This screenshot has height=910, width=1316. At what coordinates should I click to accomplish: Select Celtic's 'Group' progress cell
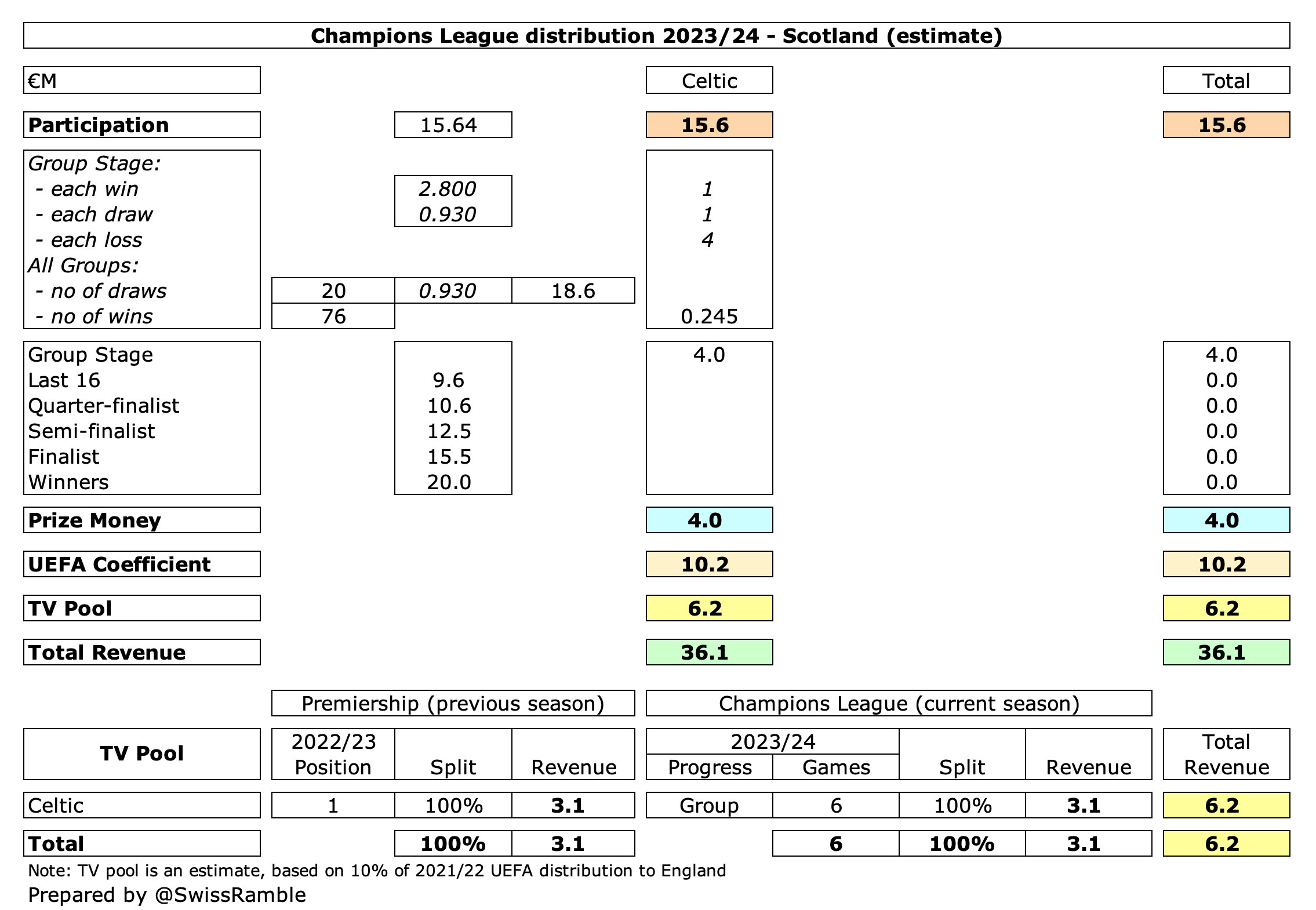coord(710,806)
